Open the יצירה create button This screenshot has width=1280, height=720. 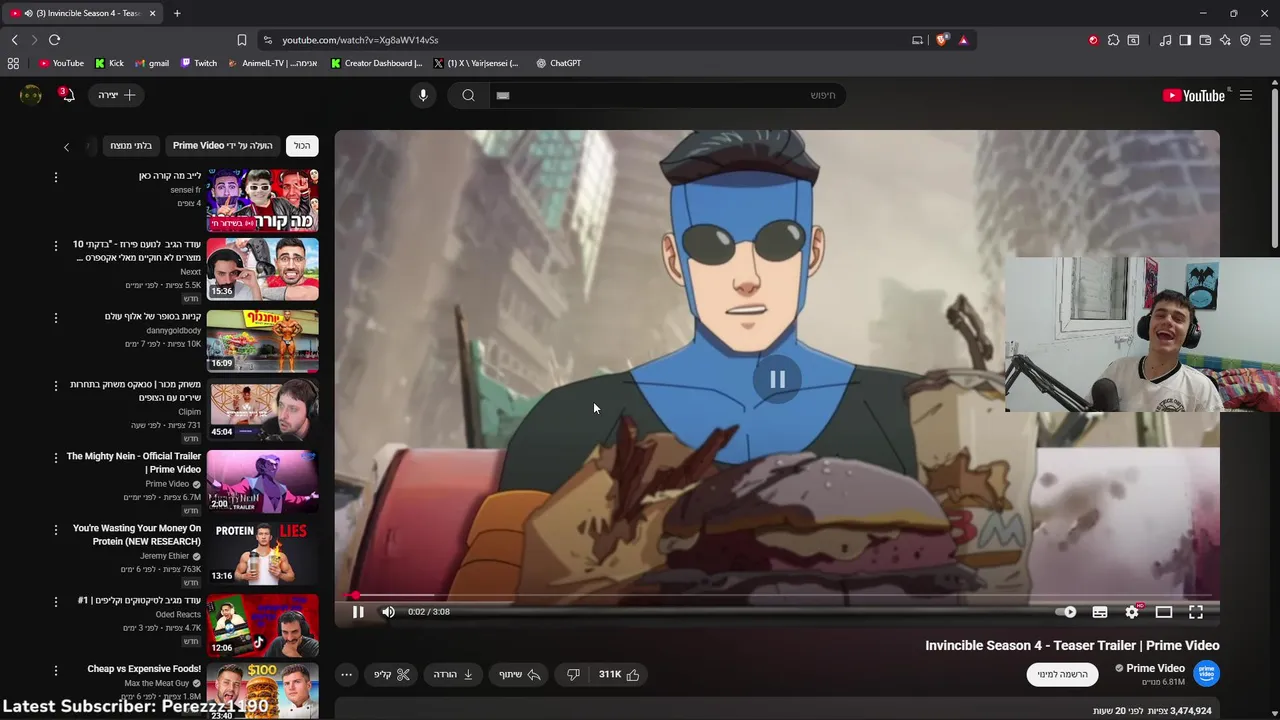click(x=117, y=95)
